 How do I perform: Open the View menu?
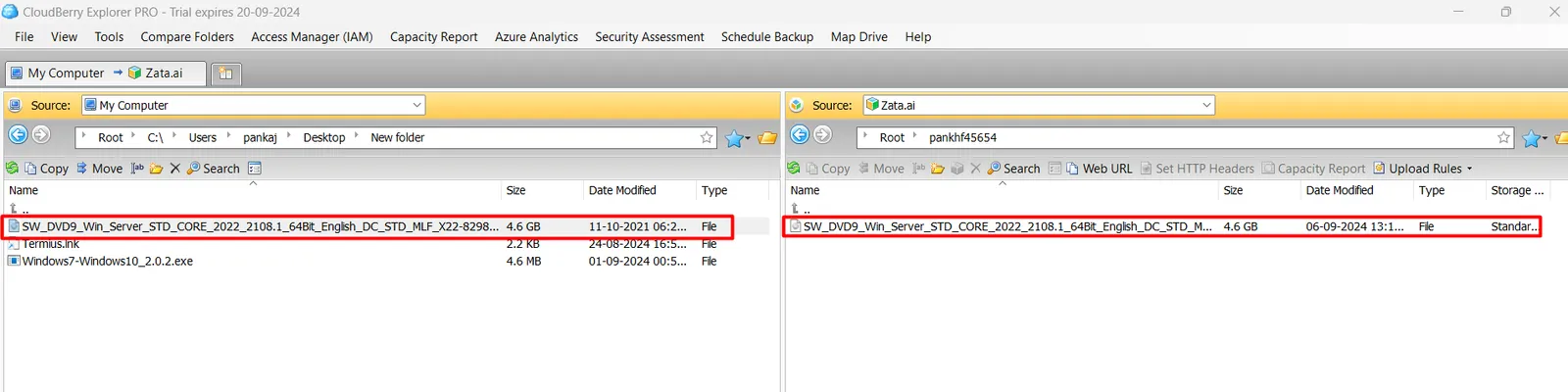pyautogui.click(x=64, y=36)
